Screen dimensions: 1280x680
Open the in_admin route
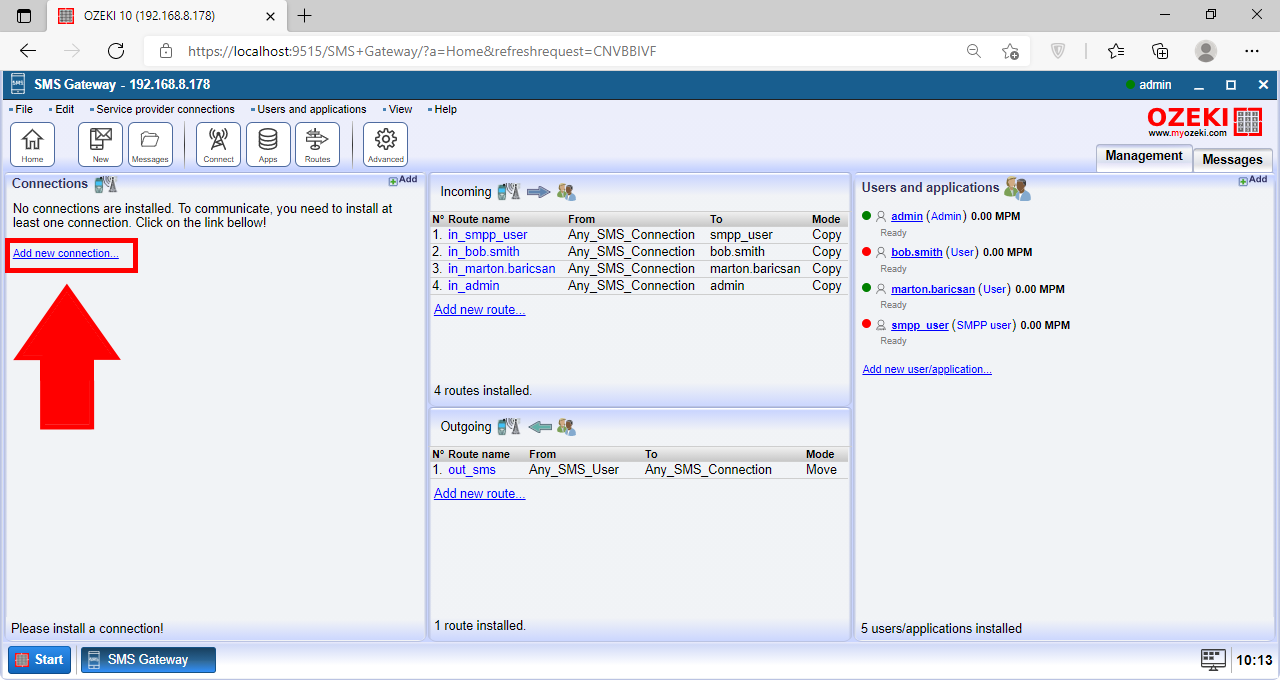click(473, 286)
